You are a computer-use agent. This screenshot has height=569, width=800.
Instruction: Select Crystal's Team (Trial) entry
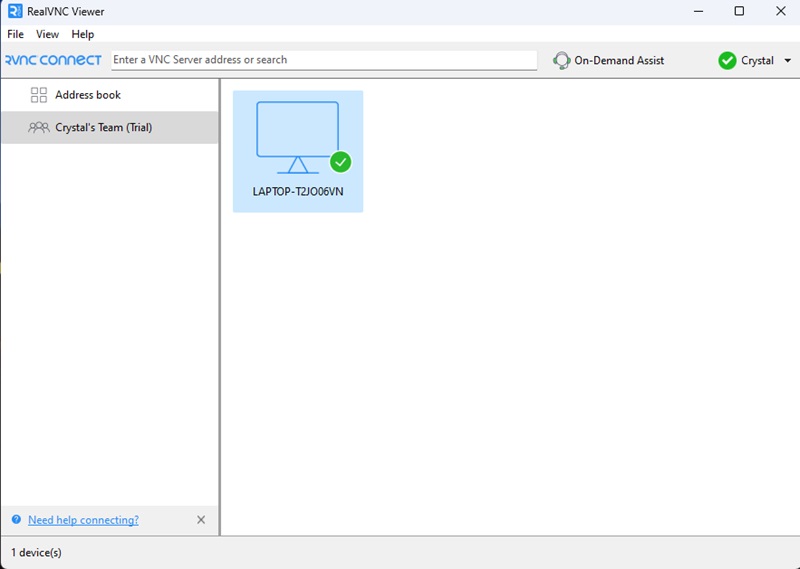[110, 128]
